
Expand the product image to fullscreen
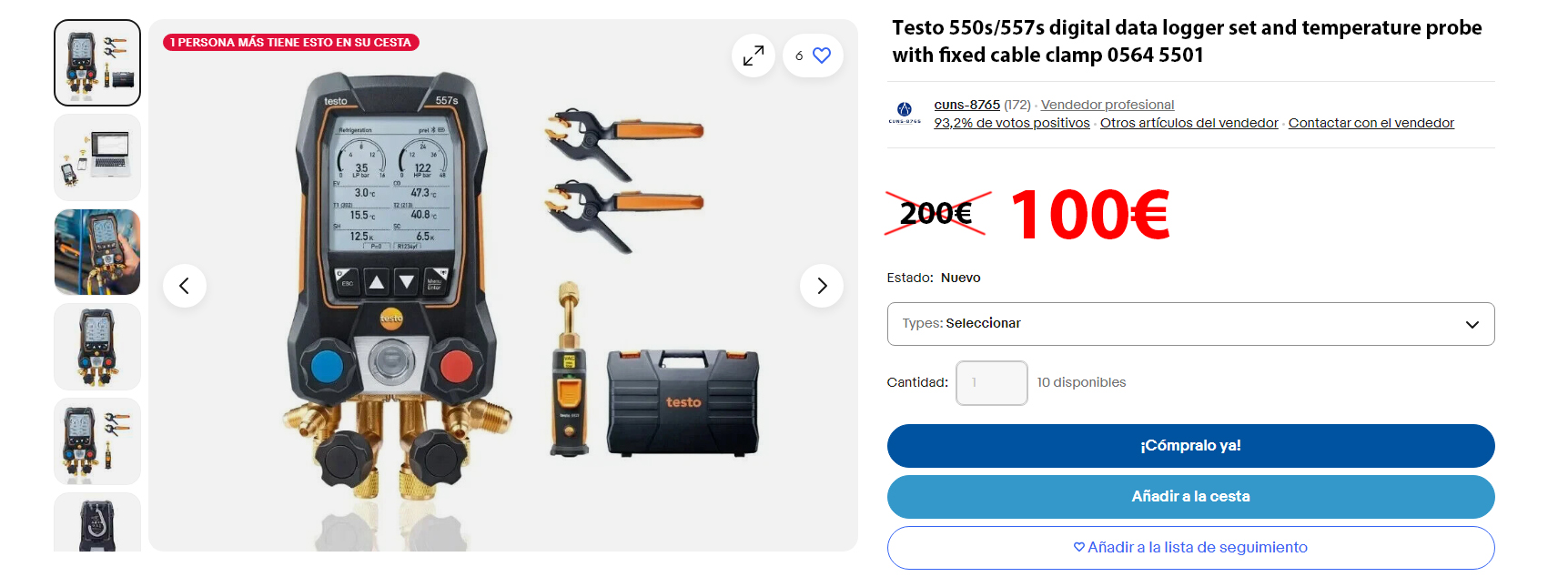pos(754,56)
